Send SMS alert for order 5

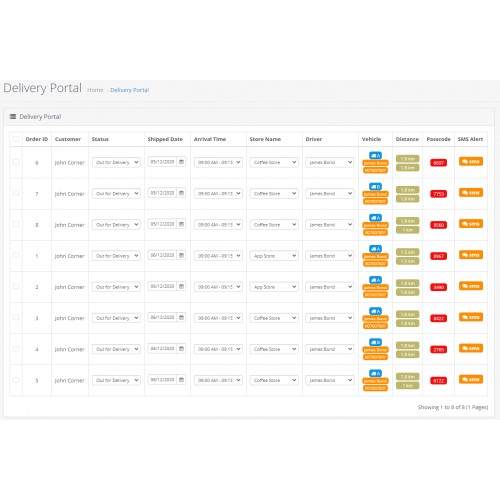(471, 379)
